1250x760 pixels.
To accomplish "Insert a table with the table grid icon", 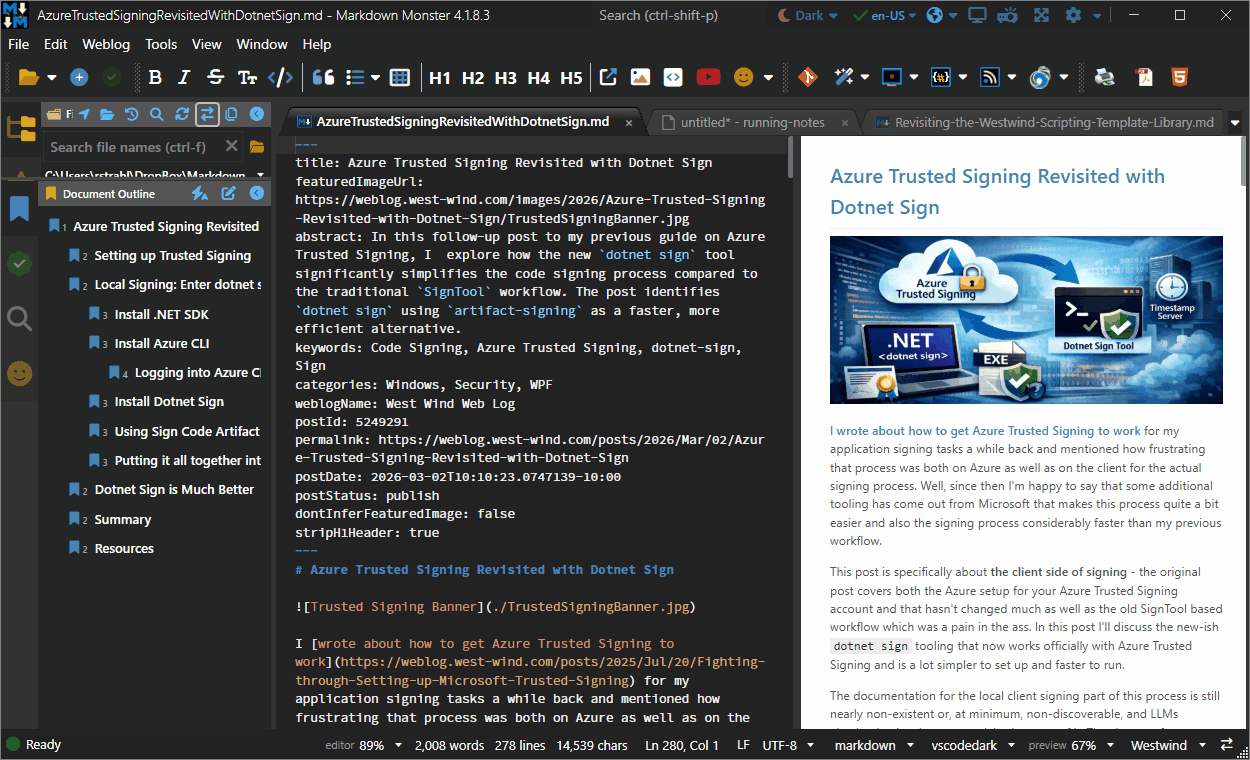I will pos(399,76).
